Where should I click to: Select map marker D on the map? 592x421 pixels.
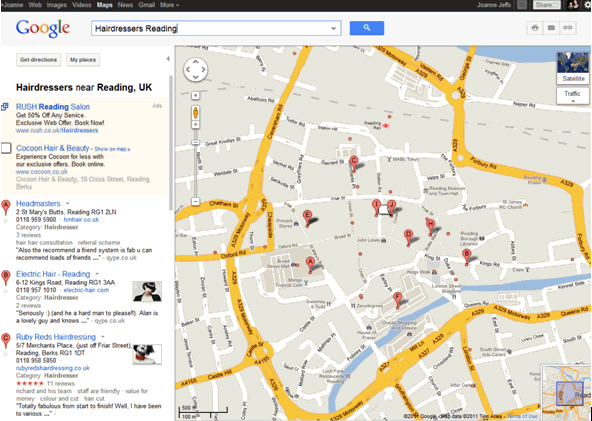click(408, 237)
